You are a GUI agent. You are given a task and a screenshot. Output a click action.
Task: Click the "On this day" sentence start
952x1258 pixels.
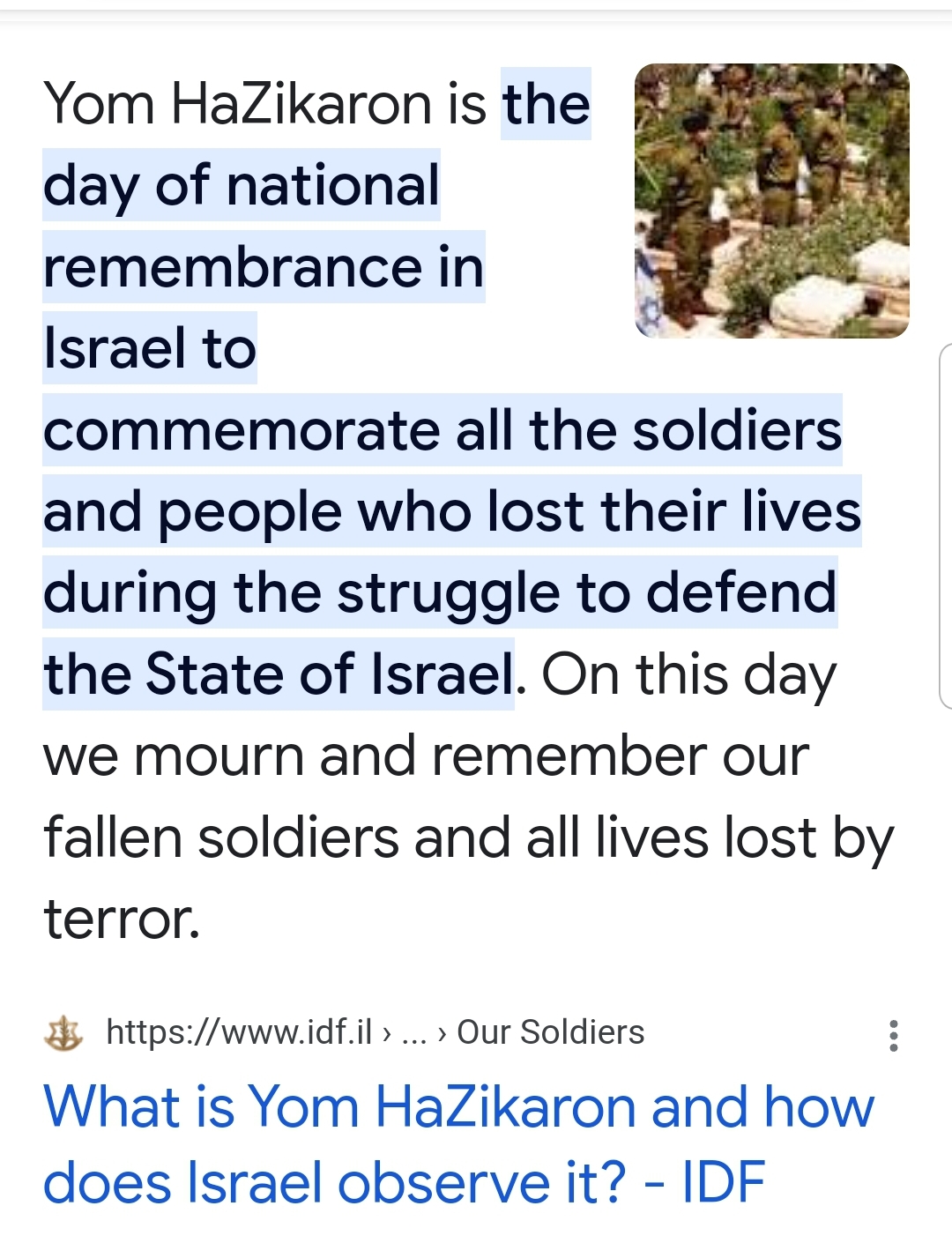pos(688,674)
